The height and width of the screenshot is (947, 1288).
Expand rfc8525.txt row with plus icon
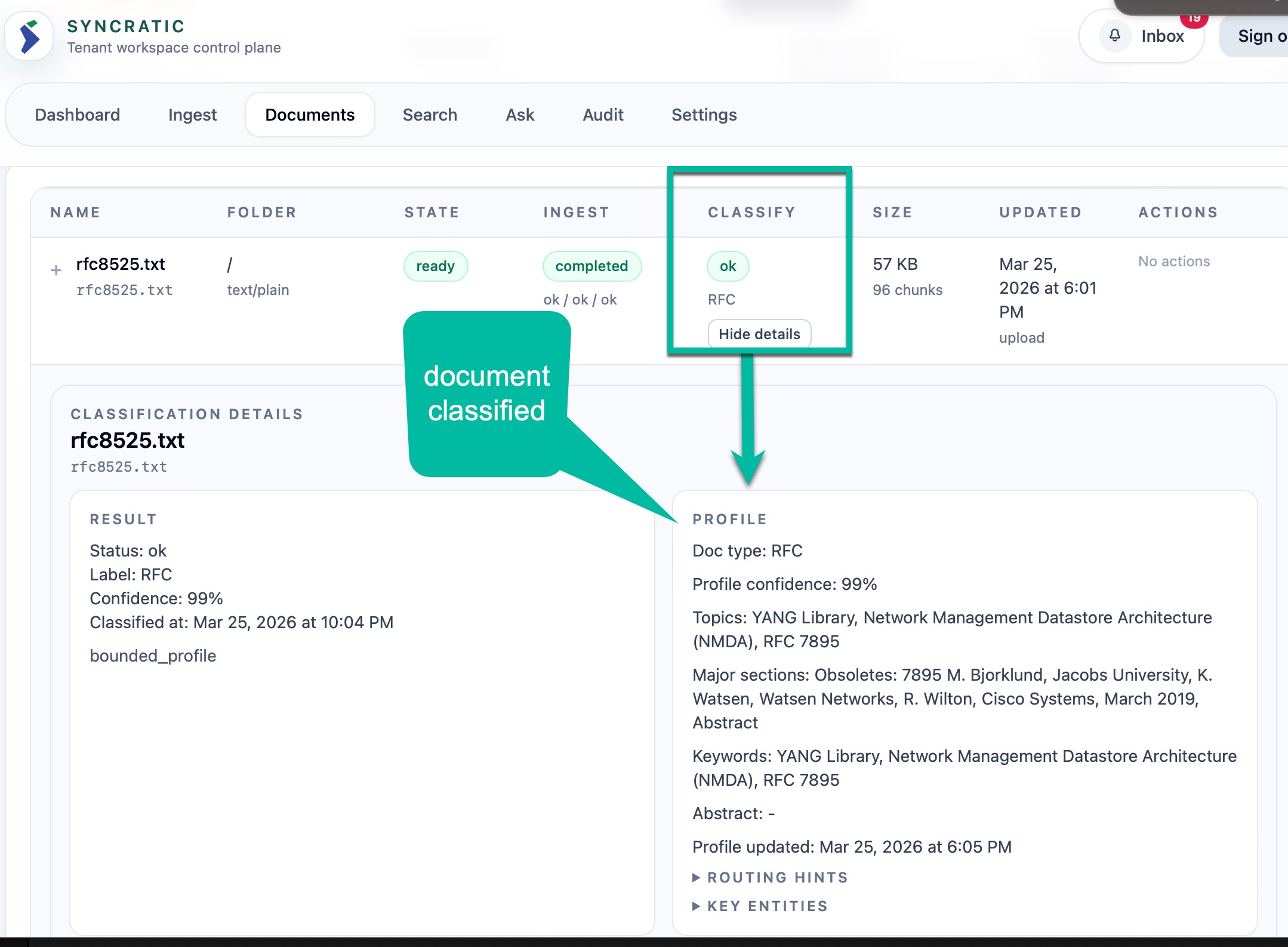coord(56,270)
